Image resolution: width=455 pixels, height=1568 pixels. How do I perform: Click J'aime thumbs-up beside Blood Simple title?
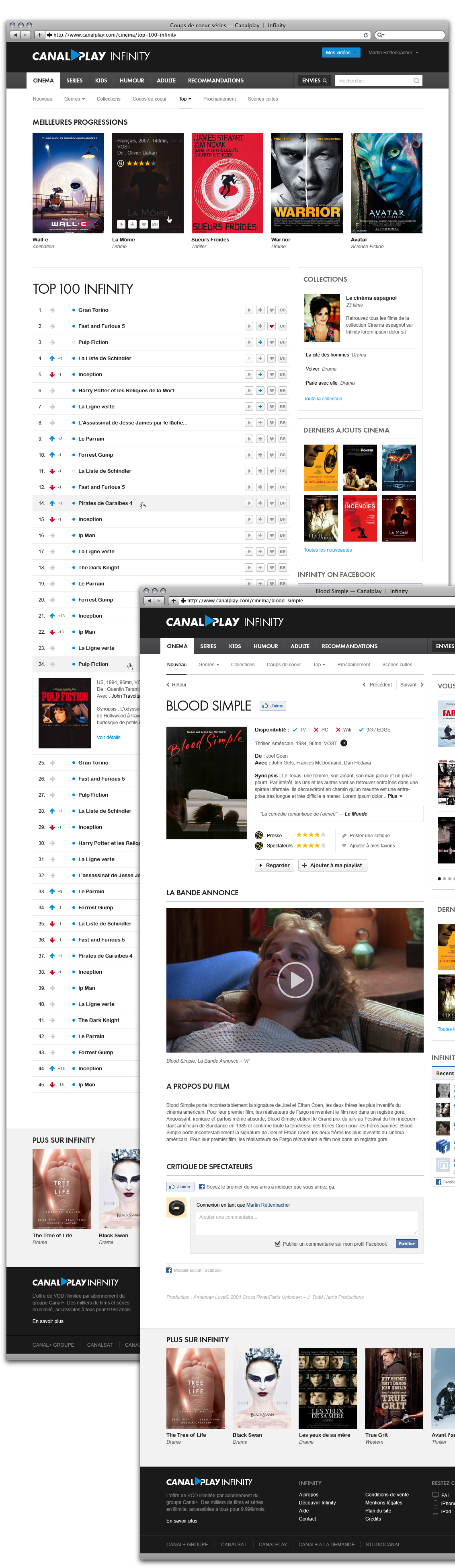pos(273,705)
